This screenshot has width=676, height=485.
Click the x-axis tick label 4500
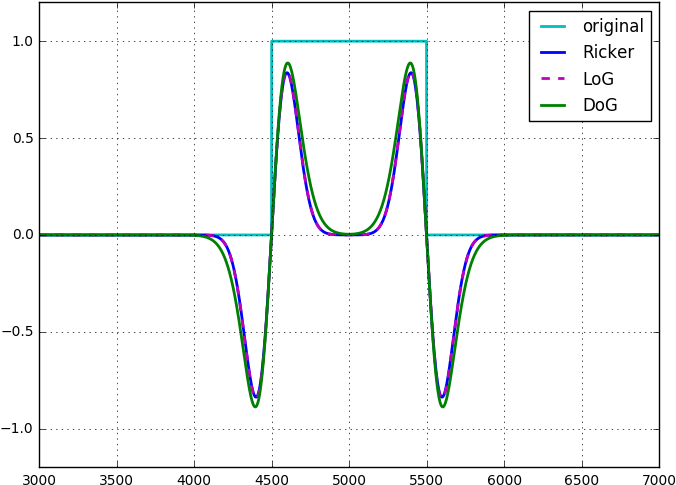272,479
